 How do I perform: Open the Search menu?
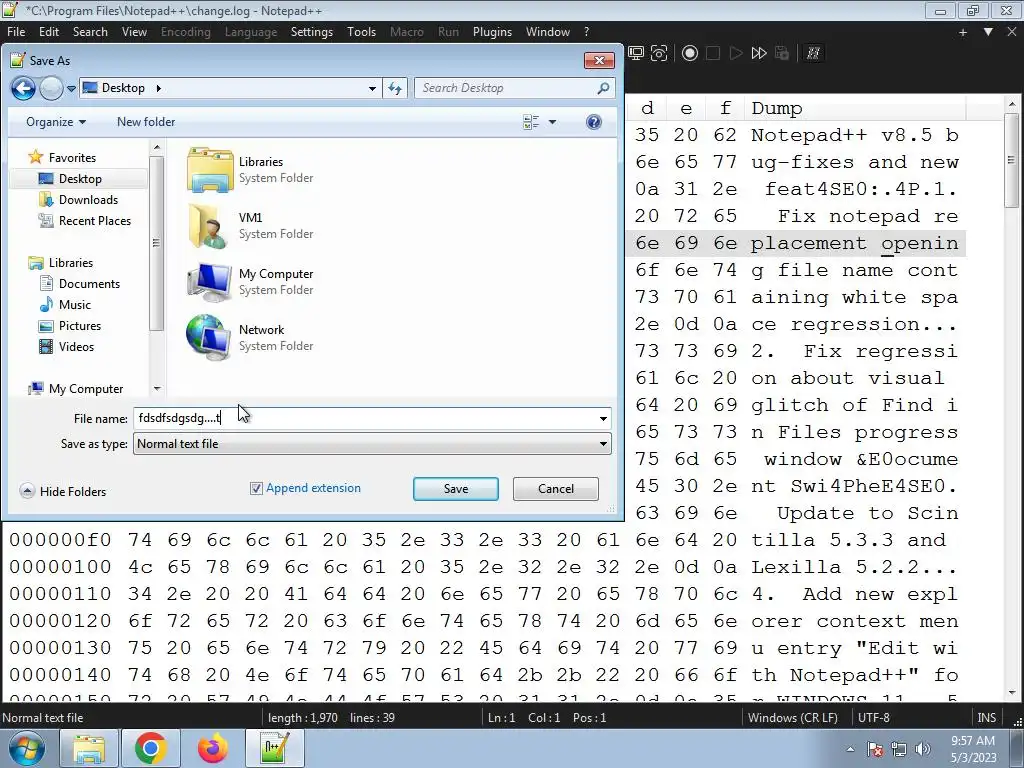pos(90,32)
